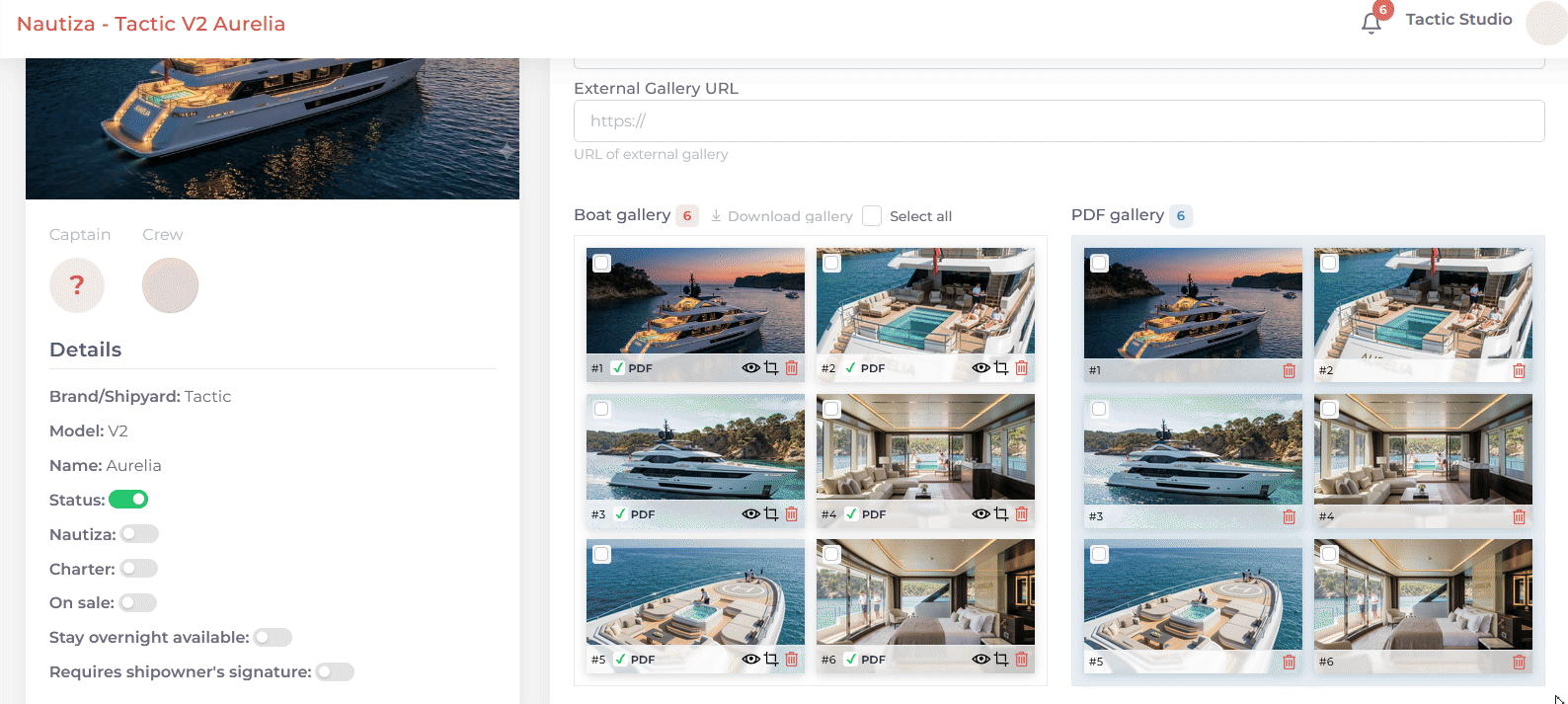Screen dimensions: 1568x704
Task: Click the crop icon on image #4
Action: (x=1001, y=513)
